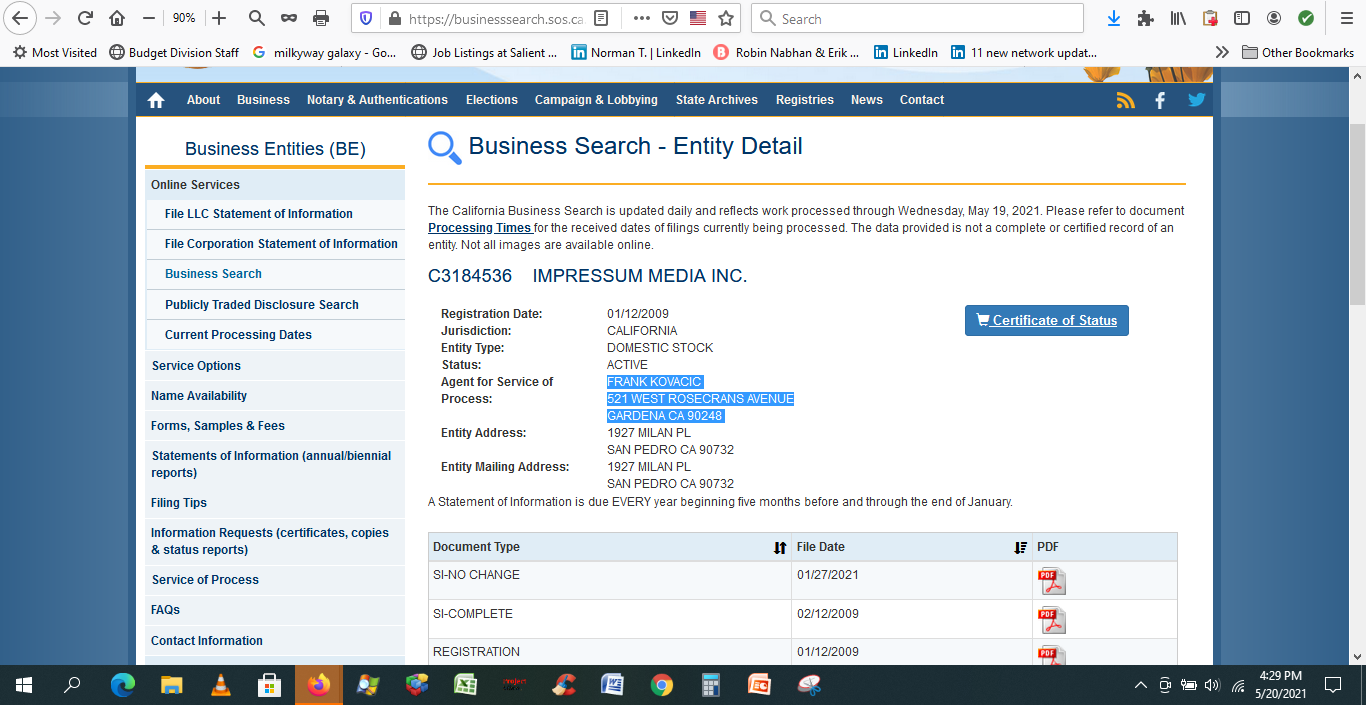Open PDF for SI-COMPLETE filing

tap(1051, 620)
